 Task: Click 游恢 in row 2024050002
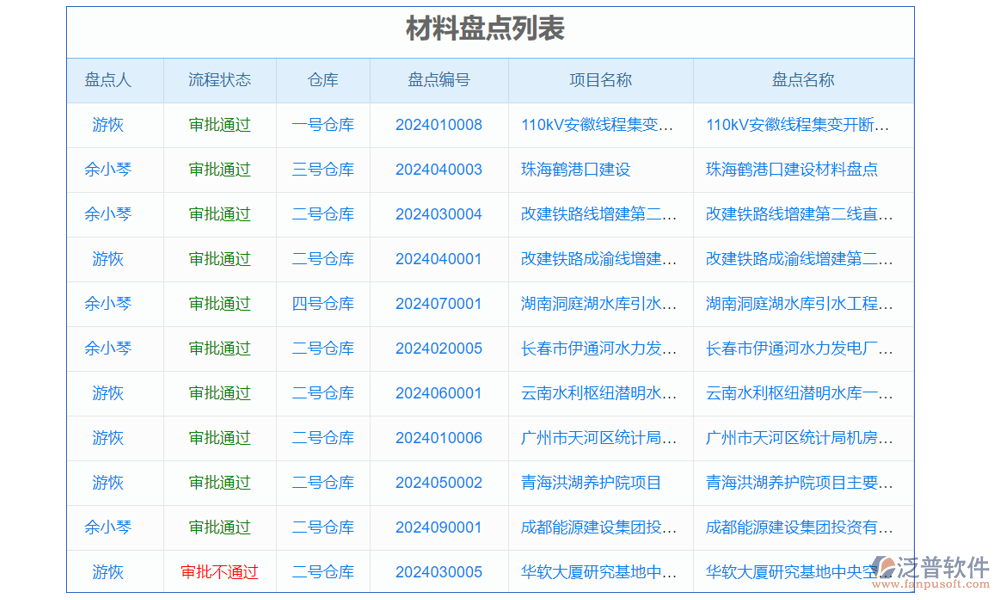108,483
